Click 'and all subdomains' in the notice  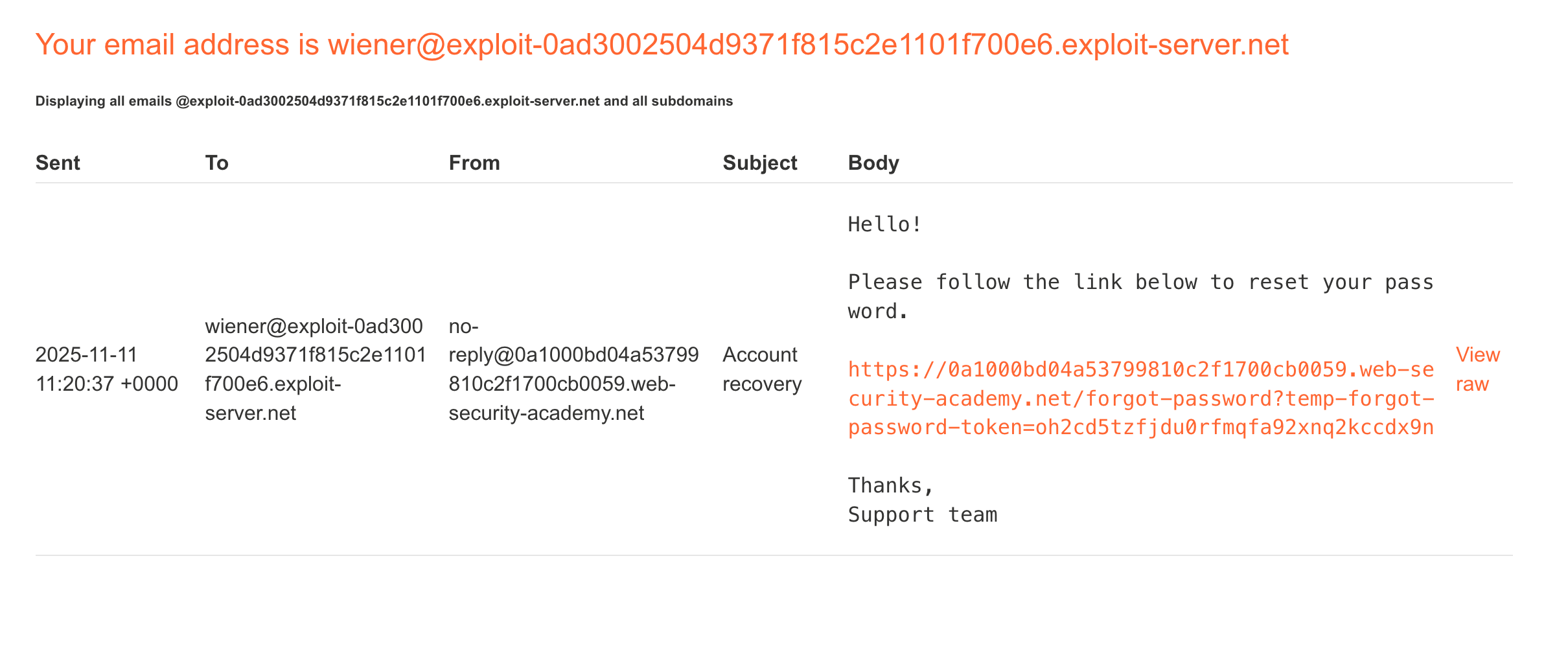coord(668,101)
